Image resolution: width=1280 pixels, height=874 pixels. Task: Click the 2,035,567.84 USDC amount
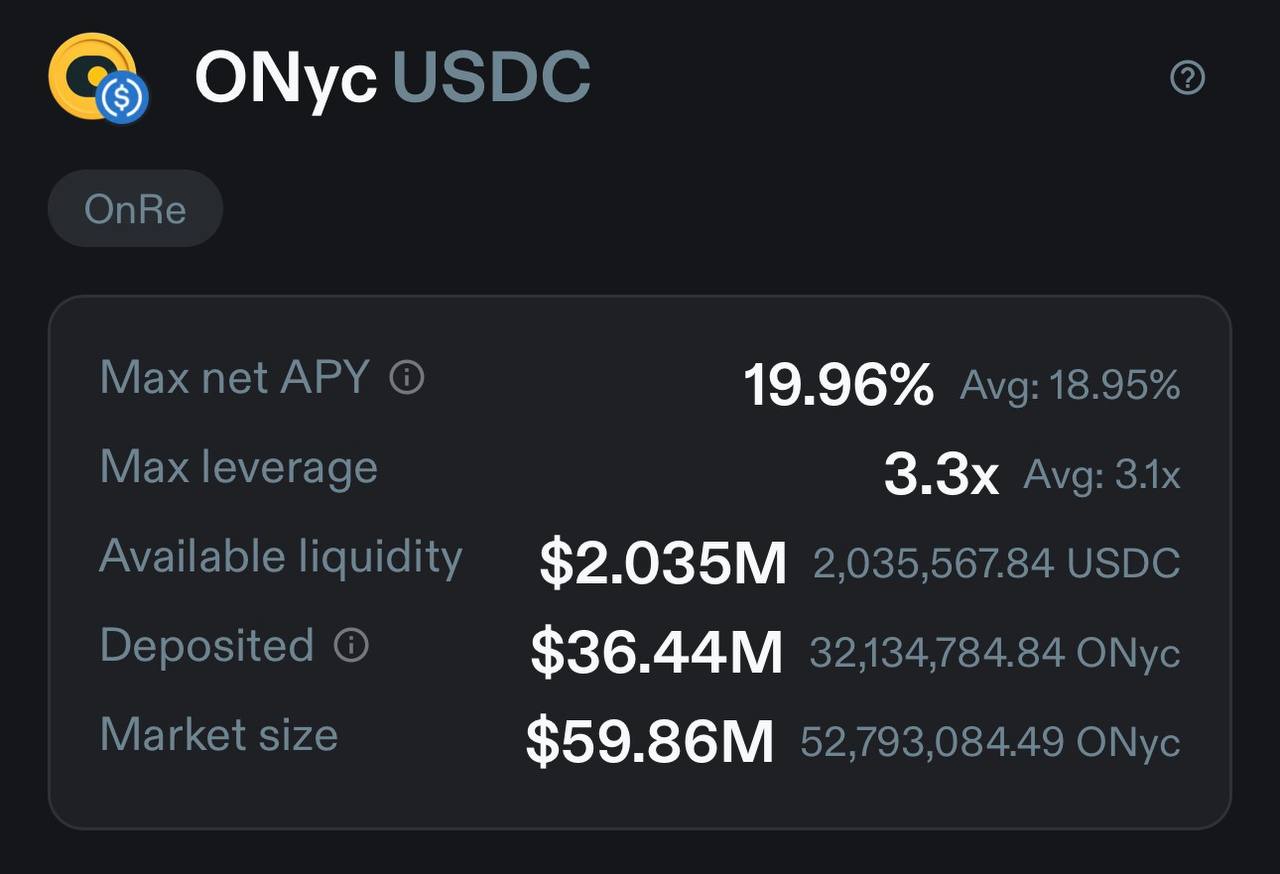(997, 564)
